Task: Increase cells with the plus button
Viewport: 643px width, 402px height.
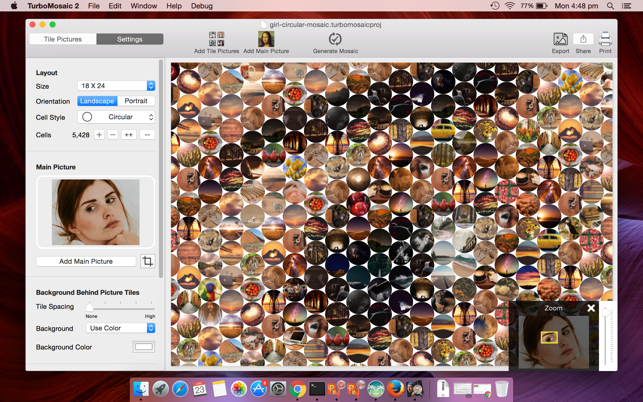Action: 99,135
